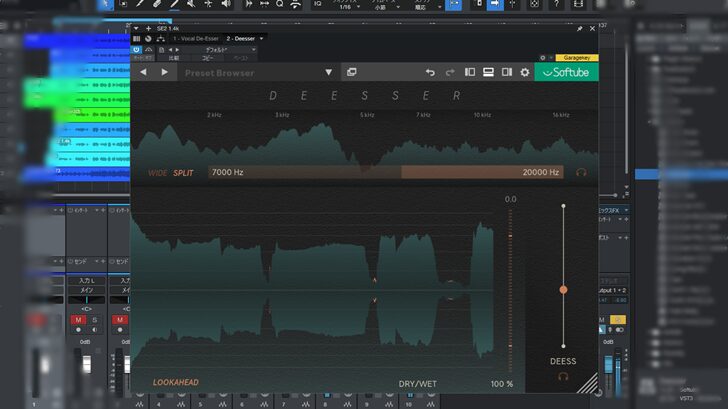Select the Eraser tool in top toolbar

coord(157,4)
